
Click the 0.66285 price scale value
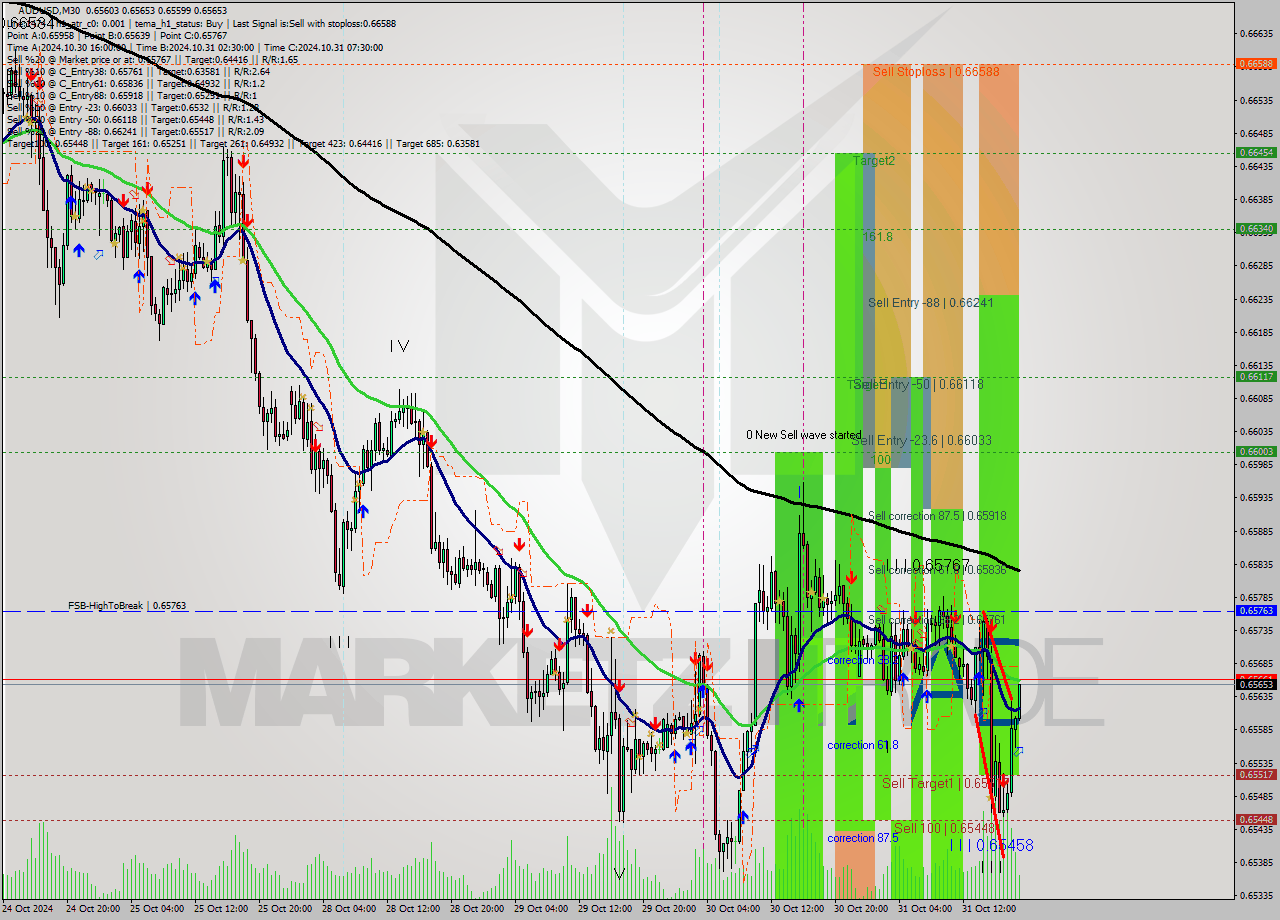pyautogui.click(x=1258, y=266)
